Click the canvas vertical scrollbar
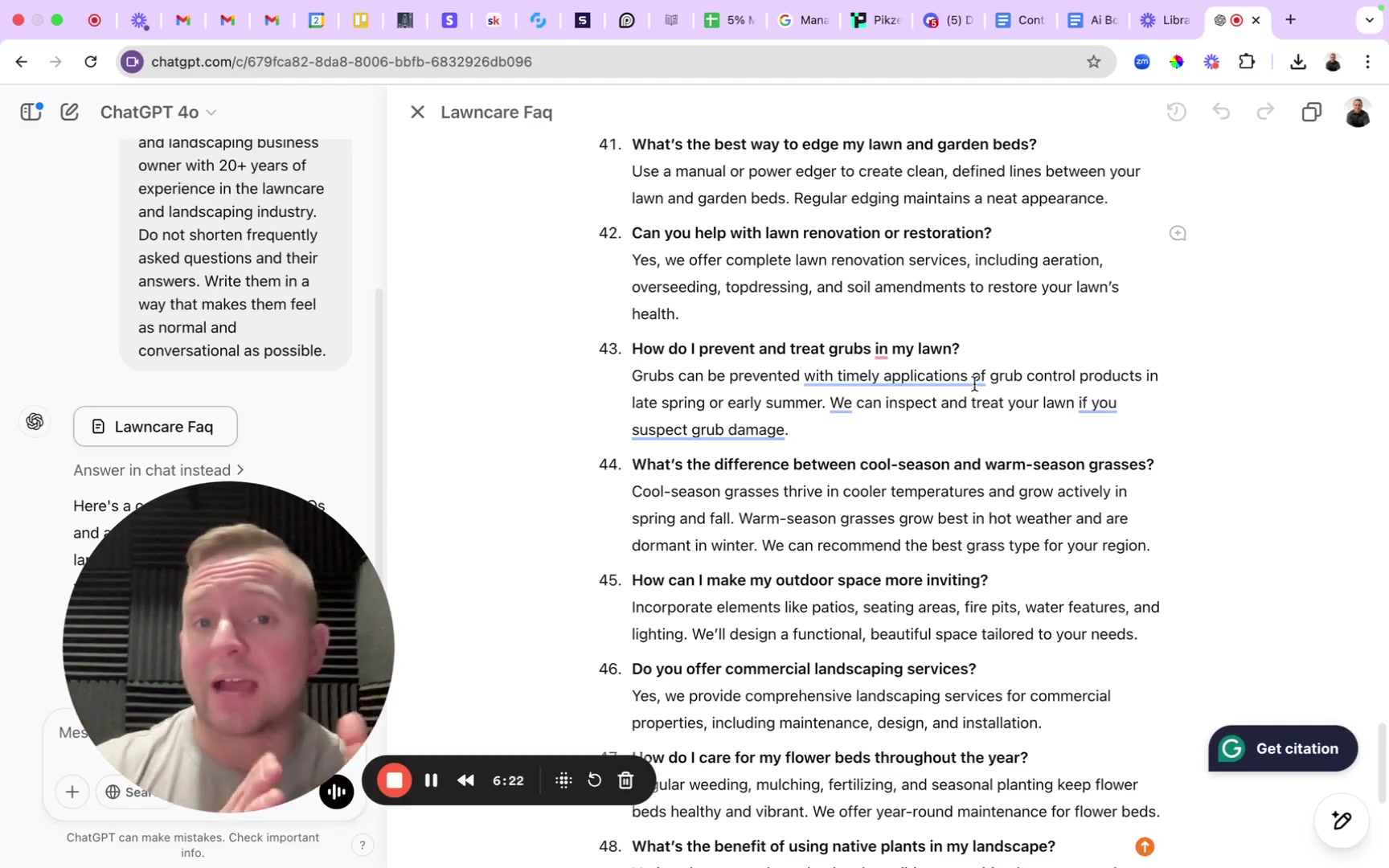1389x868 pixels. click(x=1382, y=763)
